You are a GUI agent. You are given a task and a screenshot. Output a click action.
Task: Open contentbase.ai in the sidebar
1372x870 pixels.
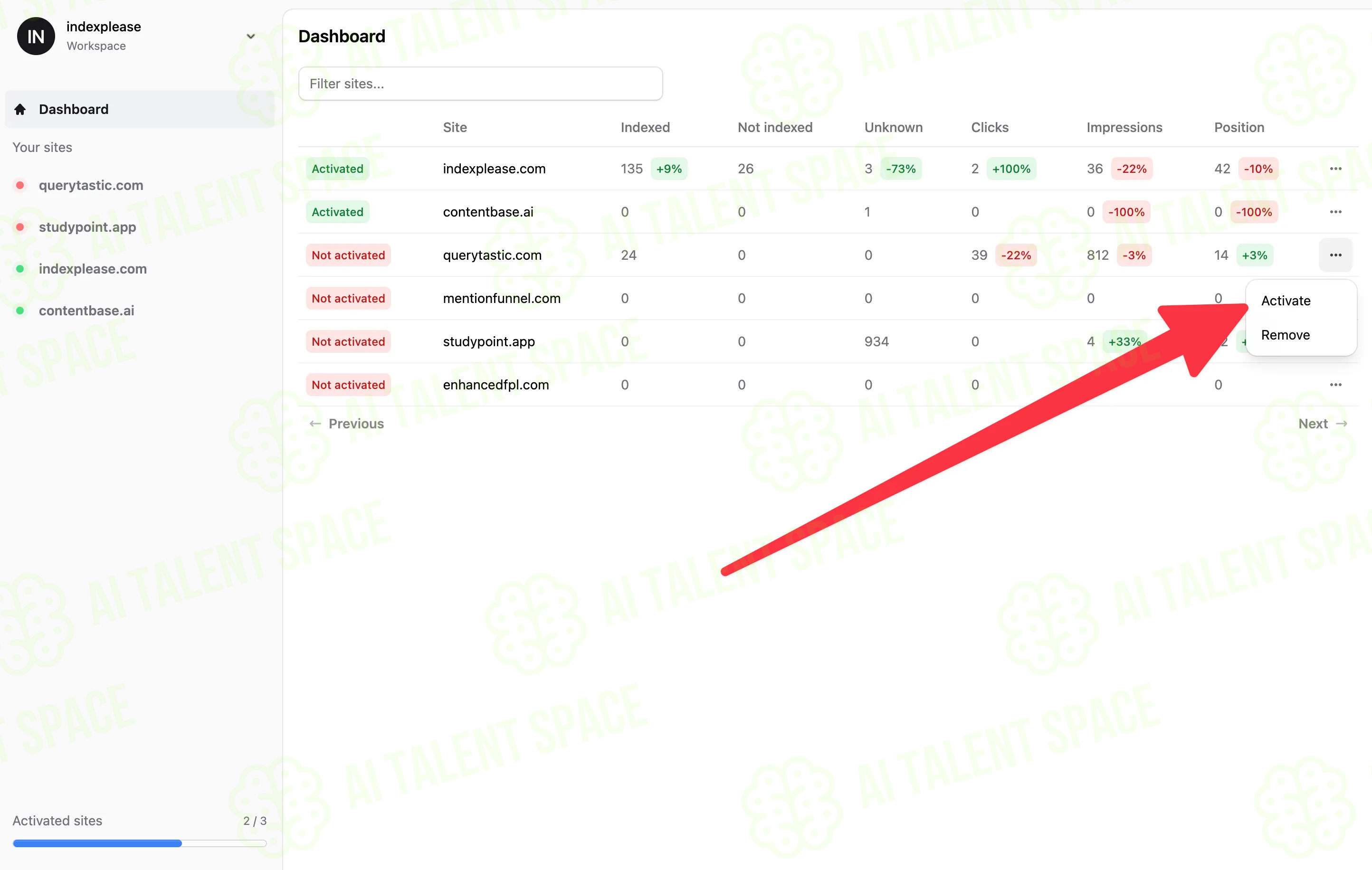[86, 310]
